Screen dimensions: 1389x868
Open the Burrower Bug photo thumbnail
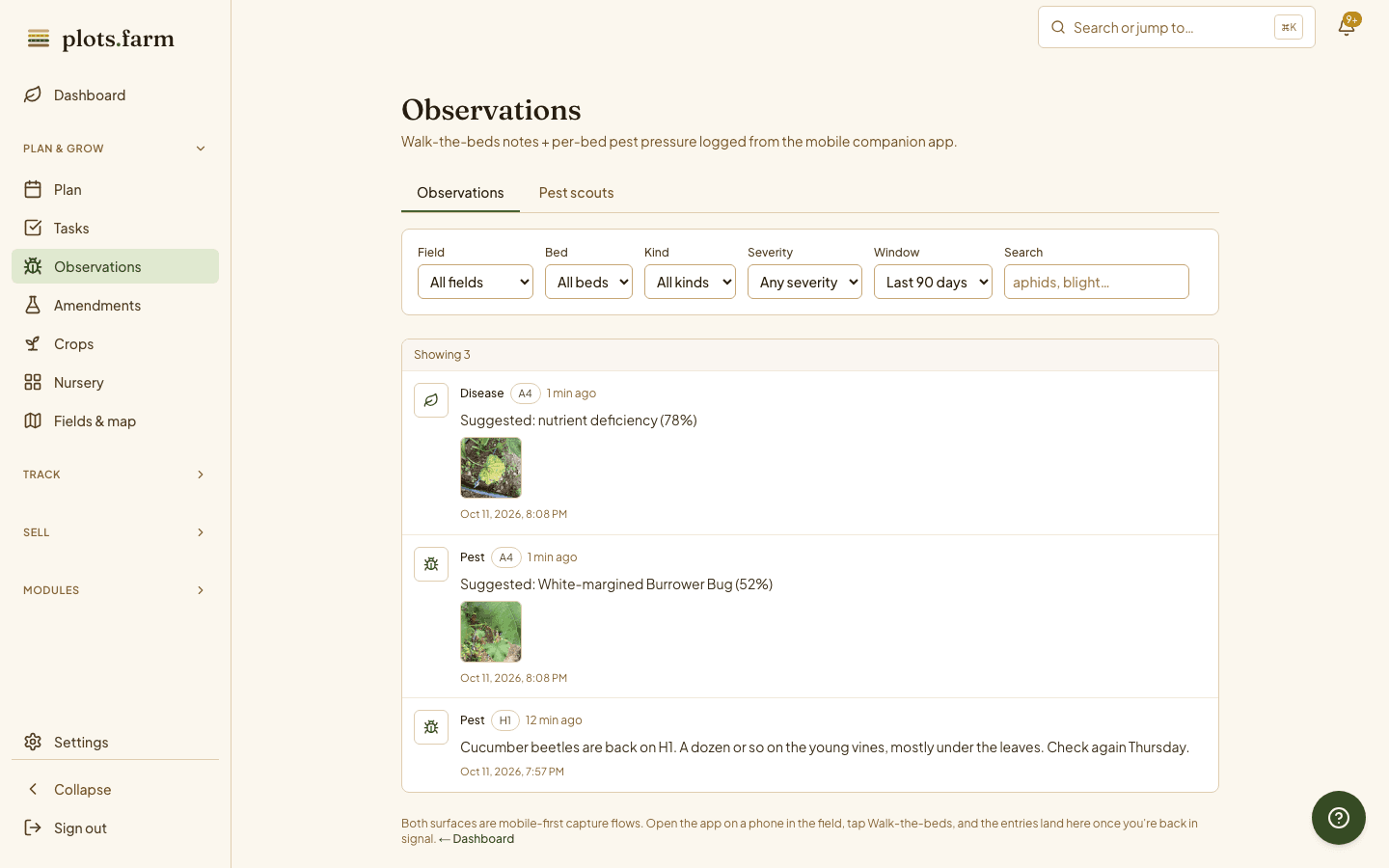tap(491, 632)
